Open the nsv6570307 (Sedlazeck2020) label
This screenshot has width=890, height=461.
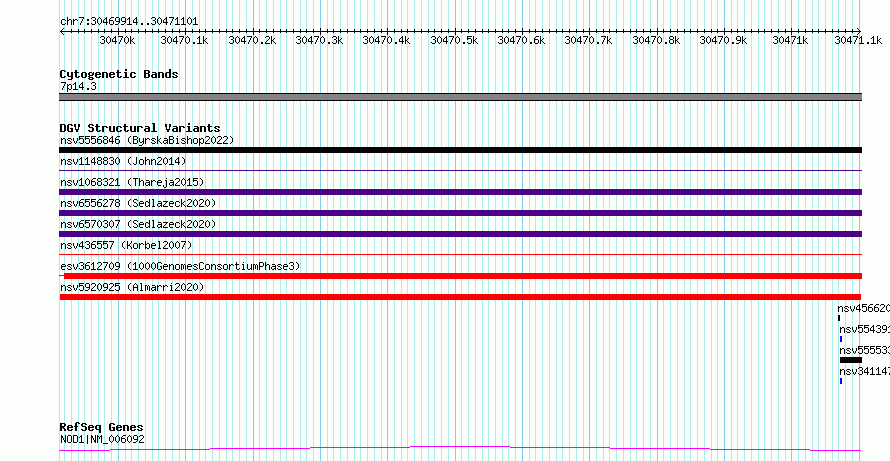point(138,224)
